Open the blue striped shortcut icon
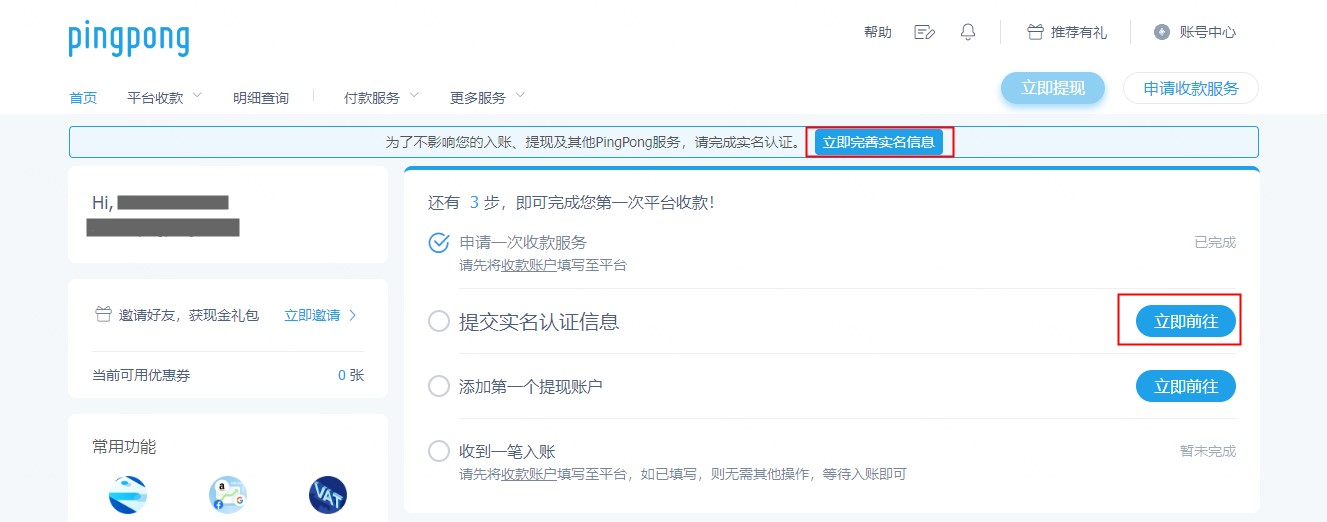This screenshot has width=1327, height=522. [x=128, y=494]
